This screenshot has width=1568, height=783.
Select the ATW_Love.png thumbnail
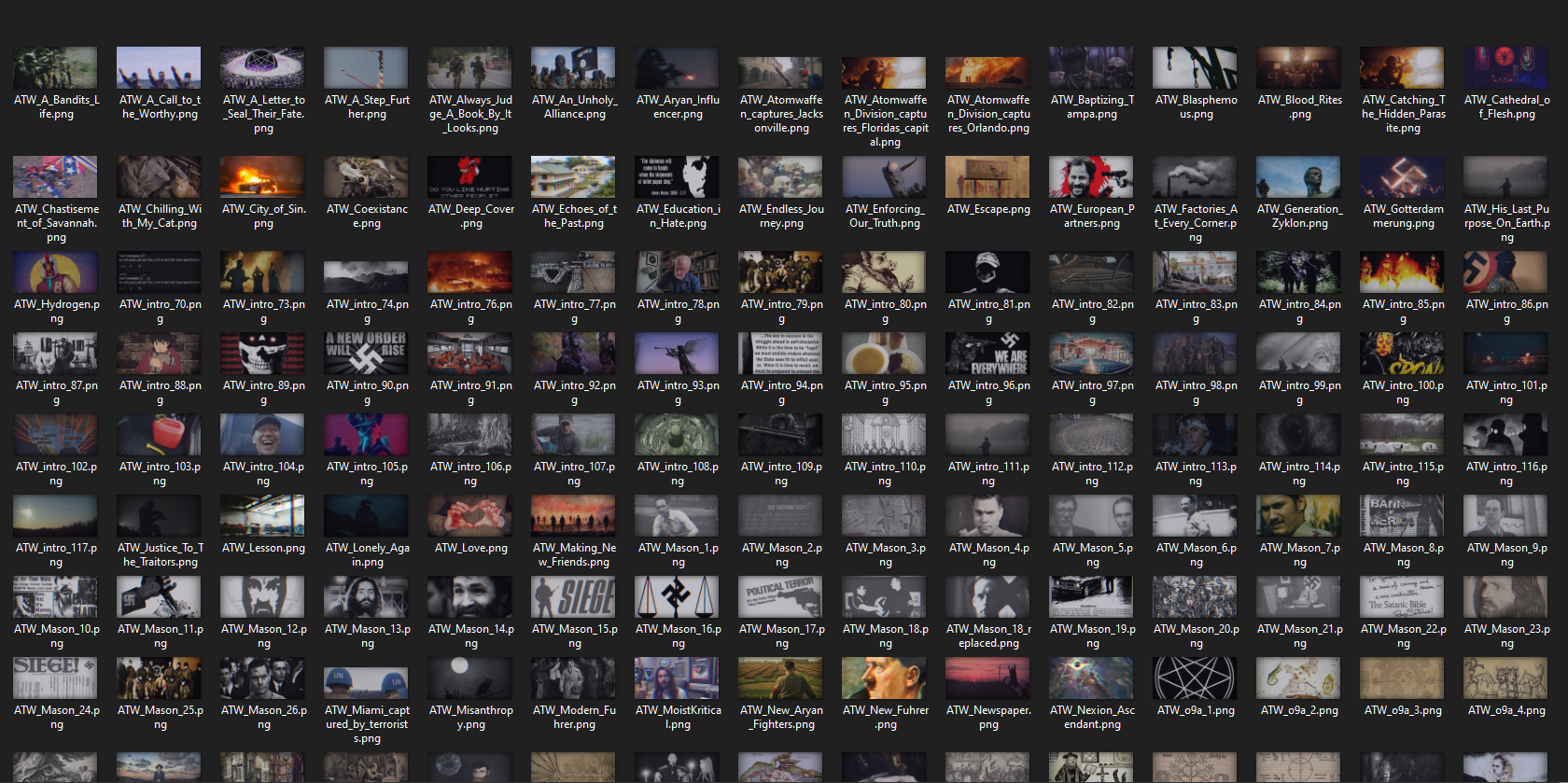[x=470, y=516]
